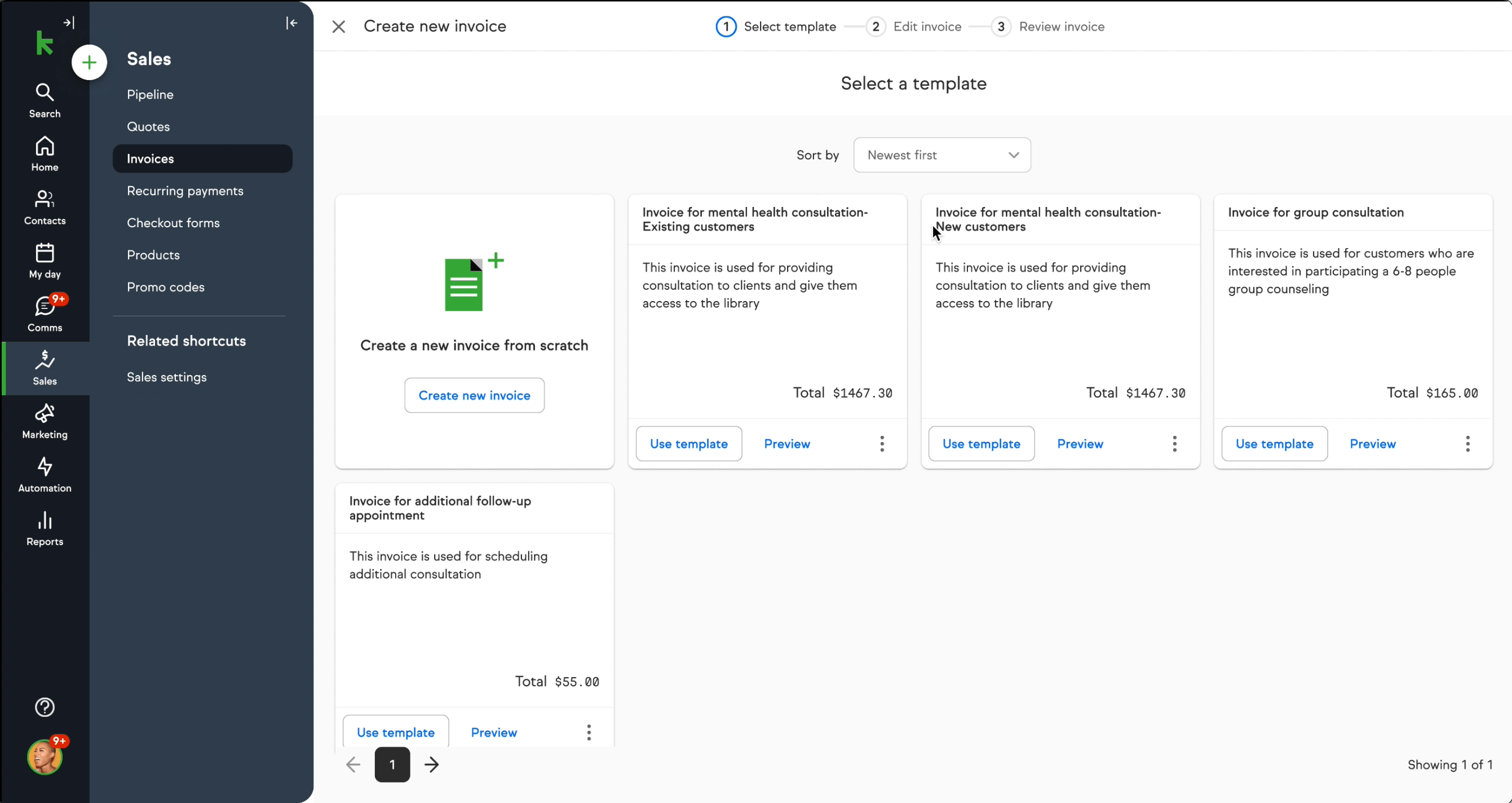Open more options for Existing customers template
1512x803 pixels.
coord(882,444)
